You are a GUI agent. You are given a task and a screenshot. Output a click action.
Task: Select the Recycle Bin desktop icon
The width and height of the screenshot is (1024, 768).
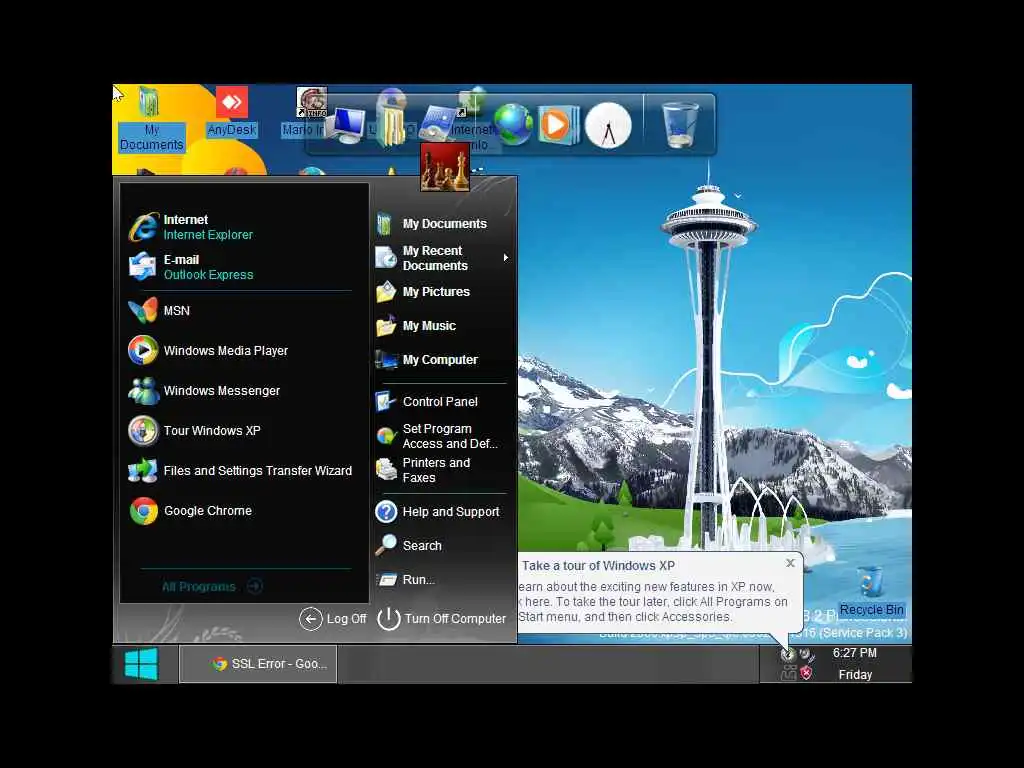[x=871, y=592]
